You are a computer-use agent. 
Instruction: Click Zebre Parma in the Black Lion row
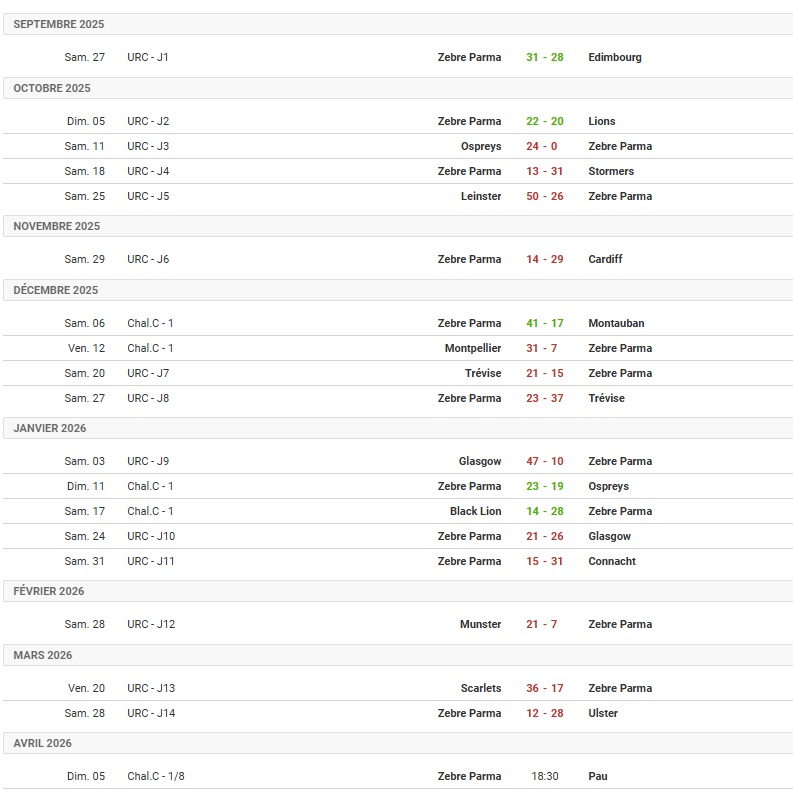pyautogui.click(x=620, y=511)
